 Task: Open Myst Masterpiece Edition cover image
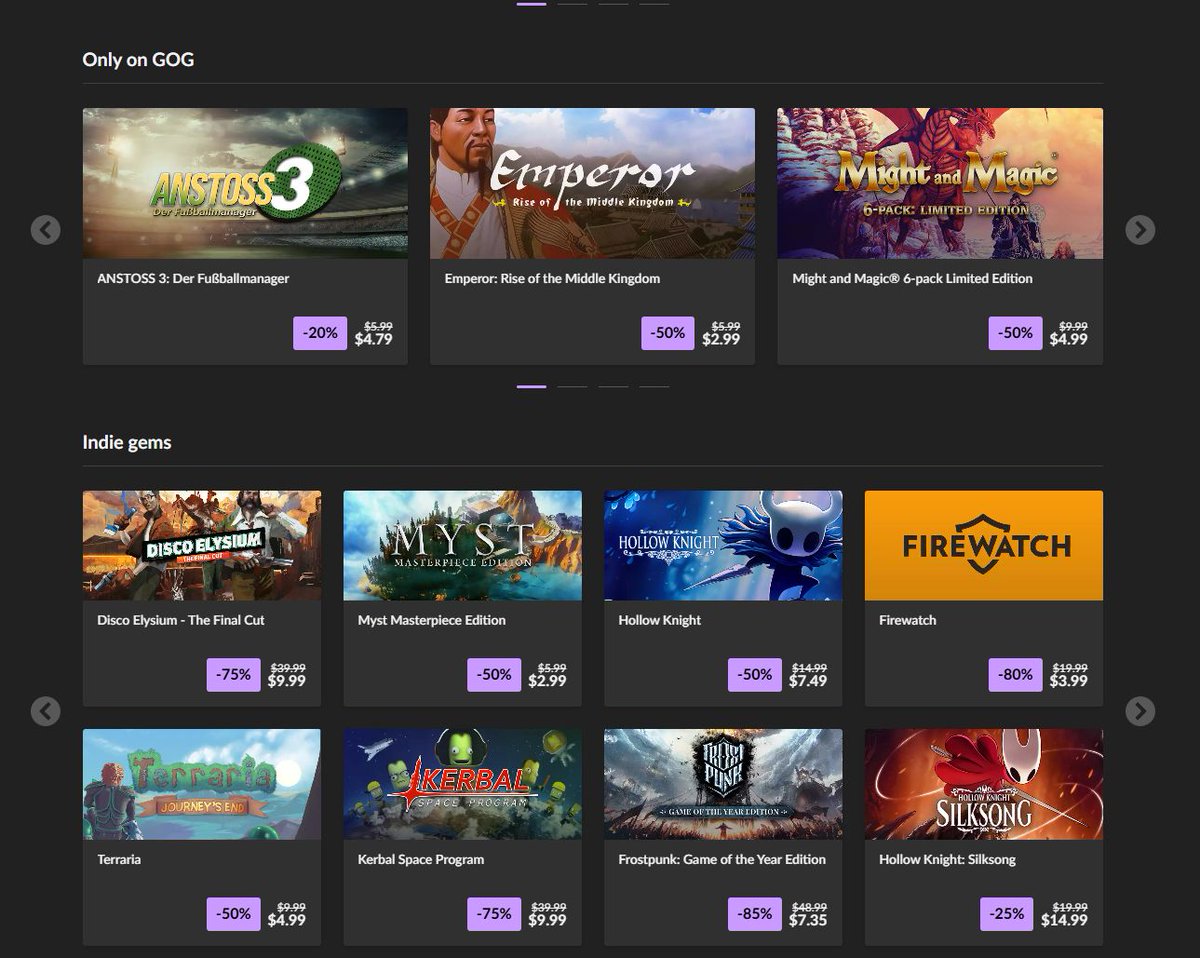(x=462, y=545)
